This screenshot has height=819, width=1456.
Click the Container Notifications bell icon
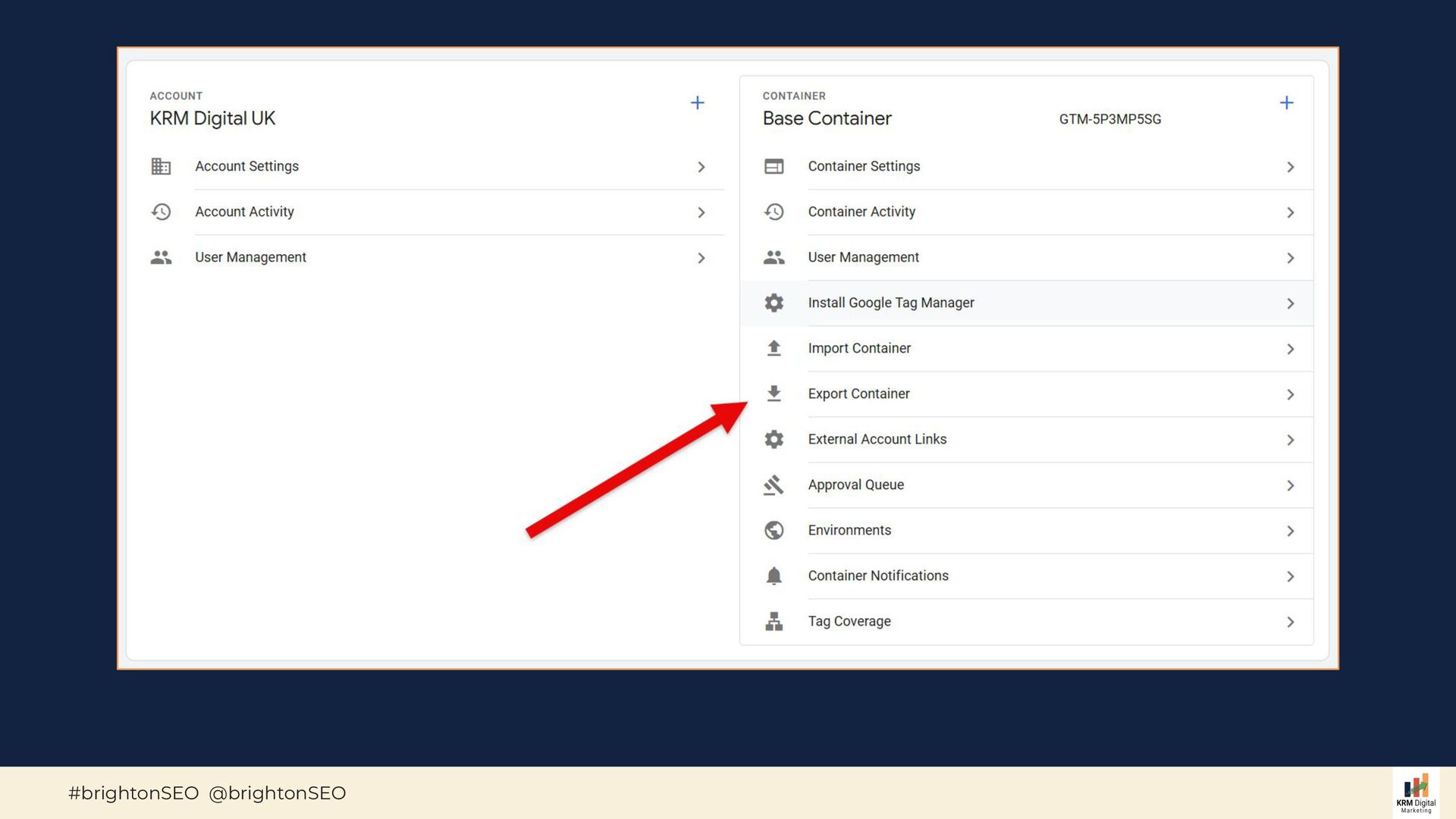coord(773,576)
